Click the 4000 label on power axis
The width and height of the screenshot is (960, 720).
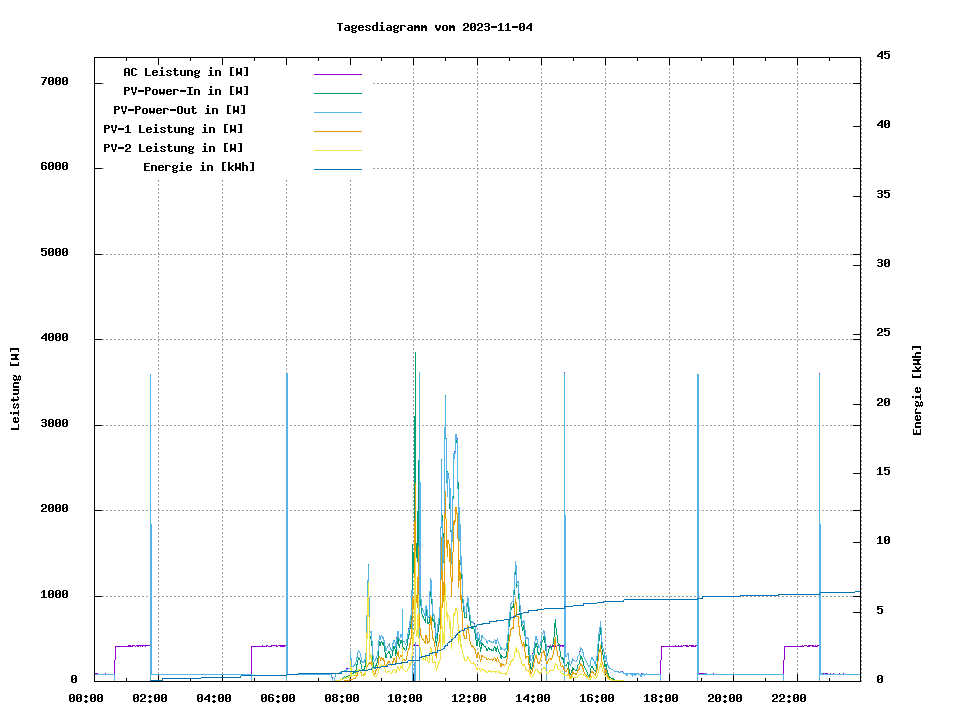(x=54, y=338)
